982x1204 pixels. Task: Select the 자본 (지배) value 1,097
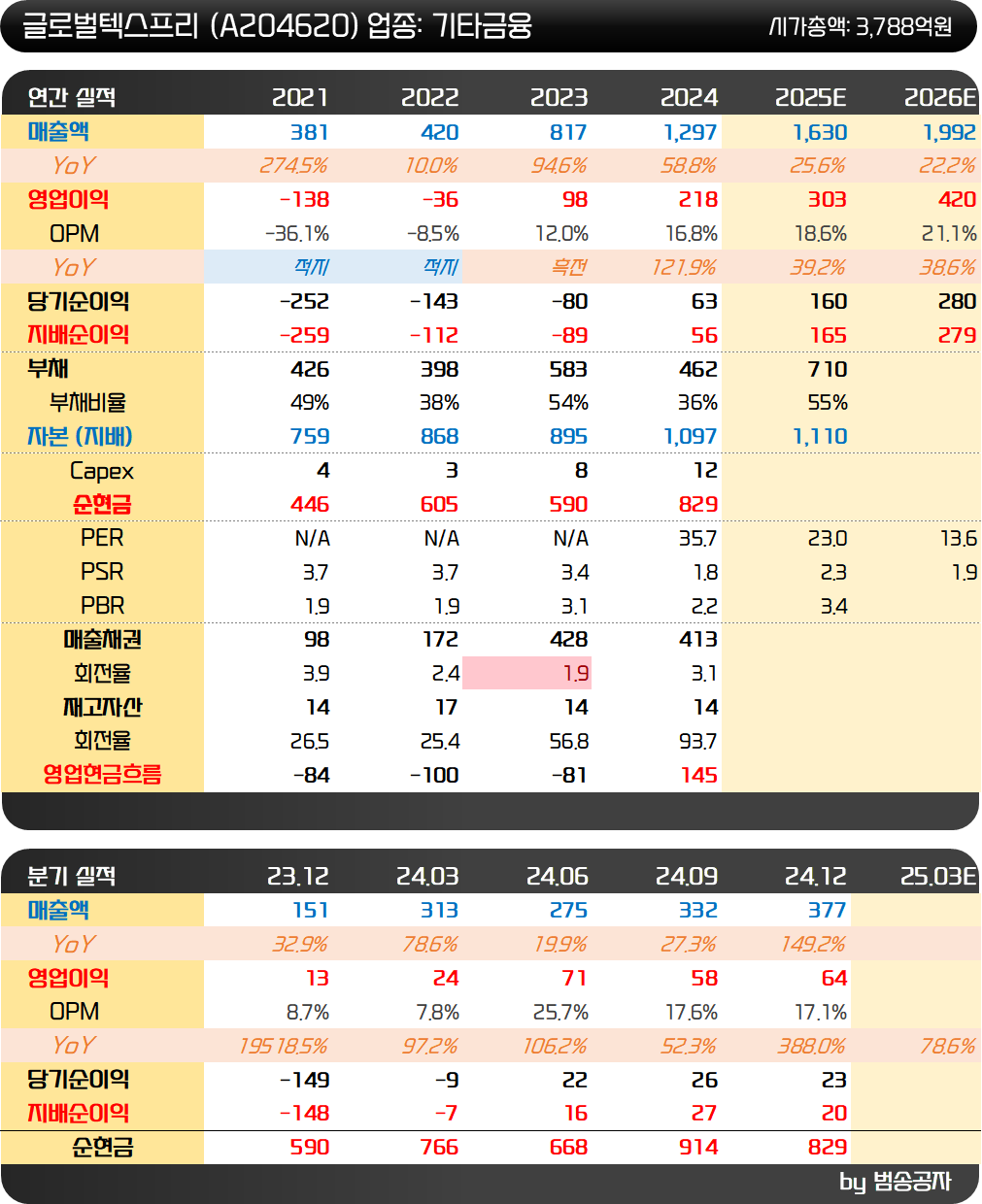tap(691, 436)
